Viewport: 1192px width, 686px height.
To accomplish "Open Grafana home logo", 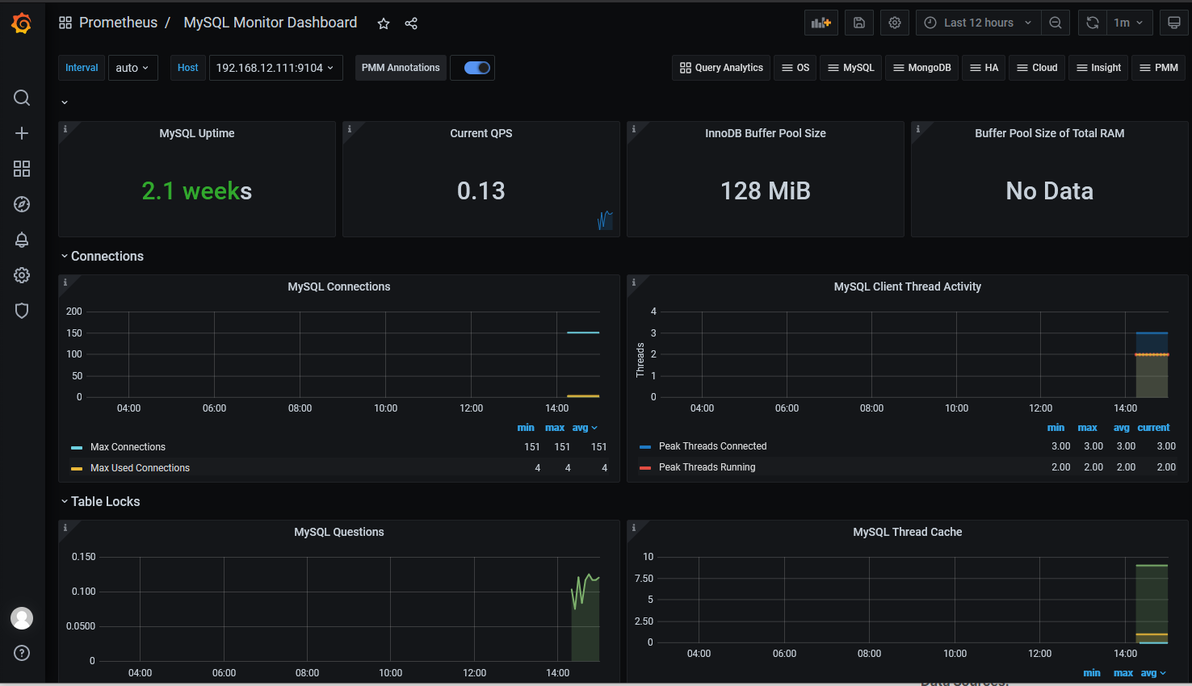I will coord(21,24).
